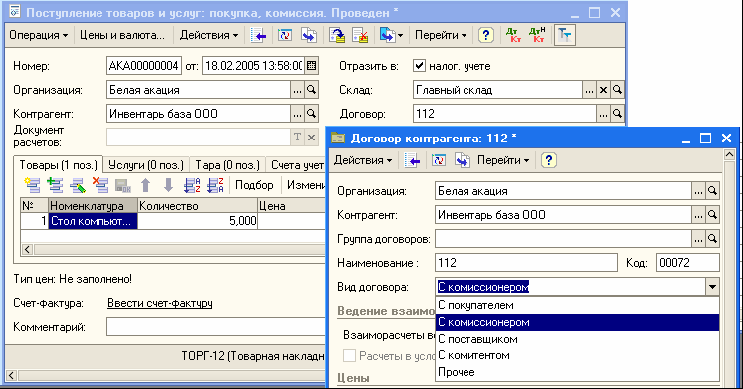The width and height of the screenshot is (743, 389).
Task: Click the ДтНКт tax postings icon
Action: [x=537, y=35]
